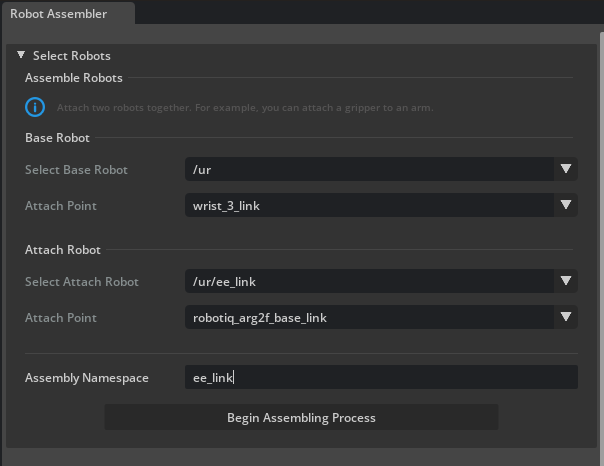
Task: Click the Select Robots header title
Action: click(72, 56)
